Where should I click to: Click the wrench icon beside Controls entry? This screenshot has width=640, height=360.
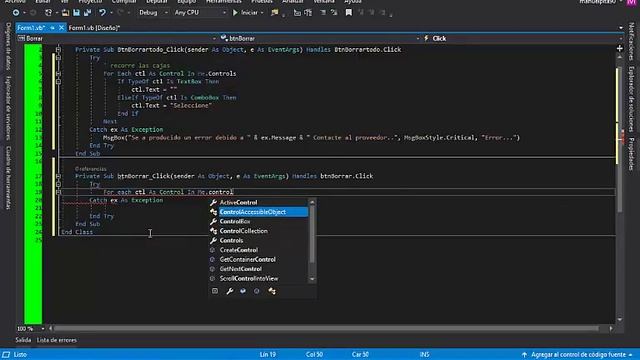tap(213, 240)
